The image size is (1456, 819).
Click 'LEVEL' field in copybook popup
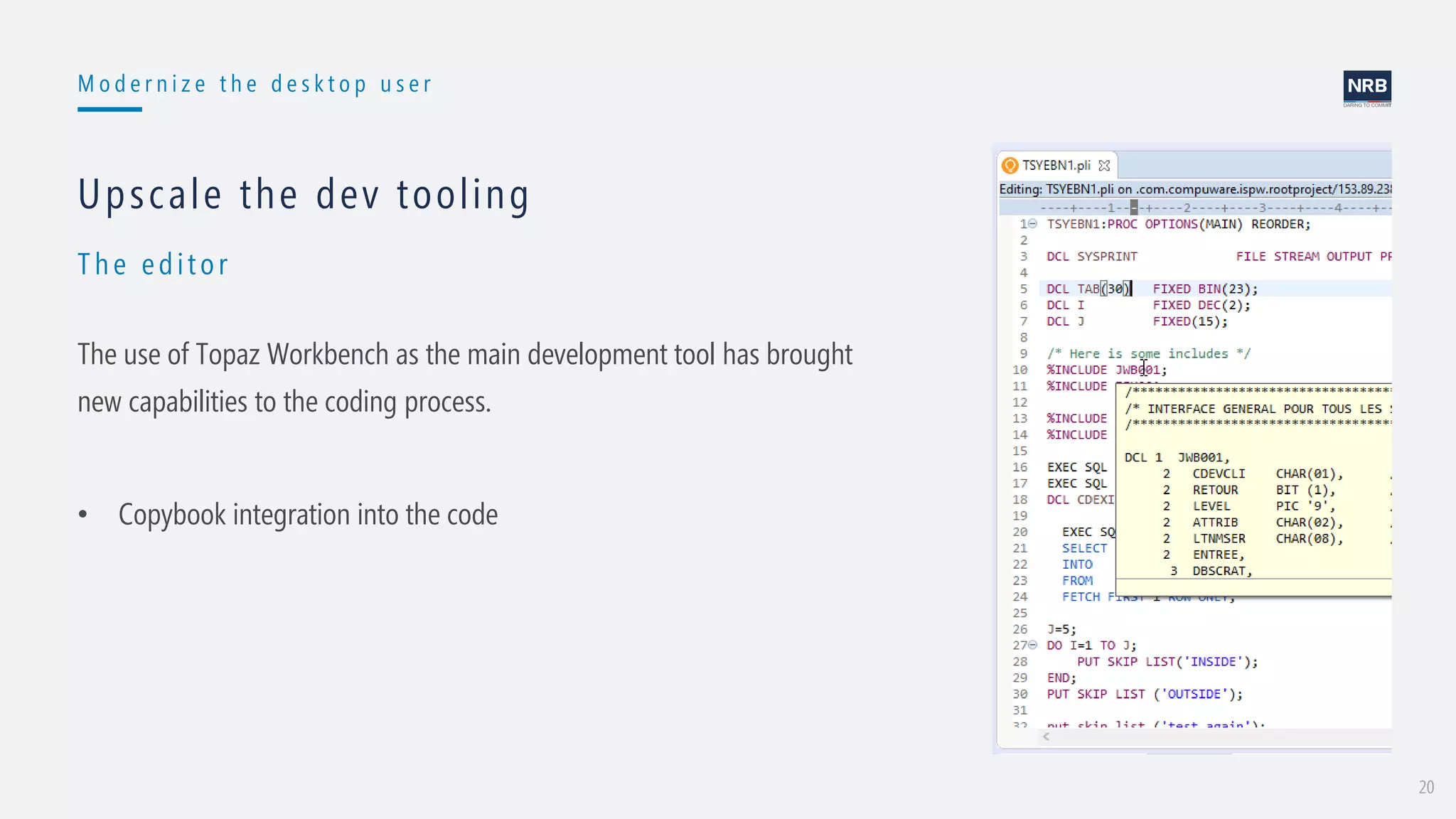pyautogui.click(x=1211, y=506)
